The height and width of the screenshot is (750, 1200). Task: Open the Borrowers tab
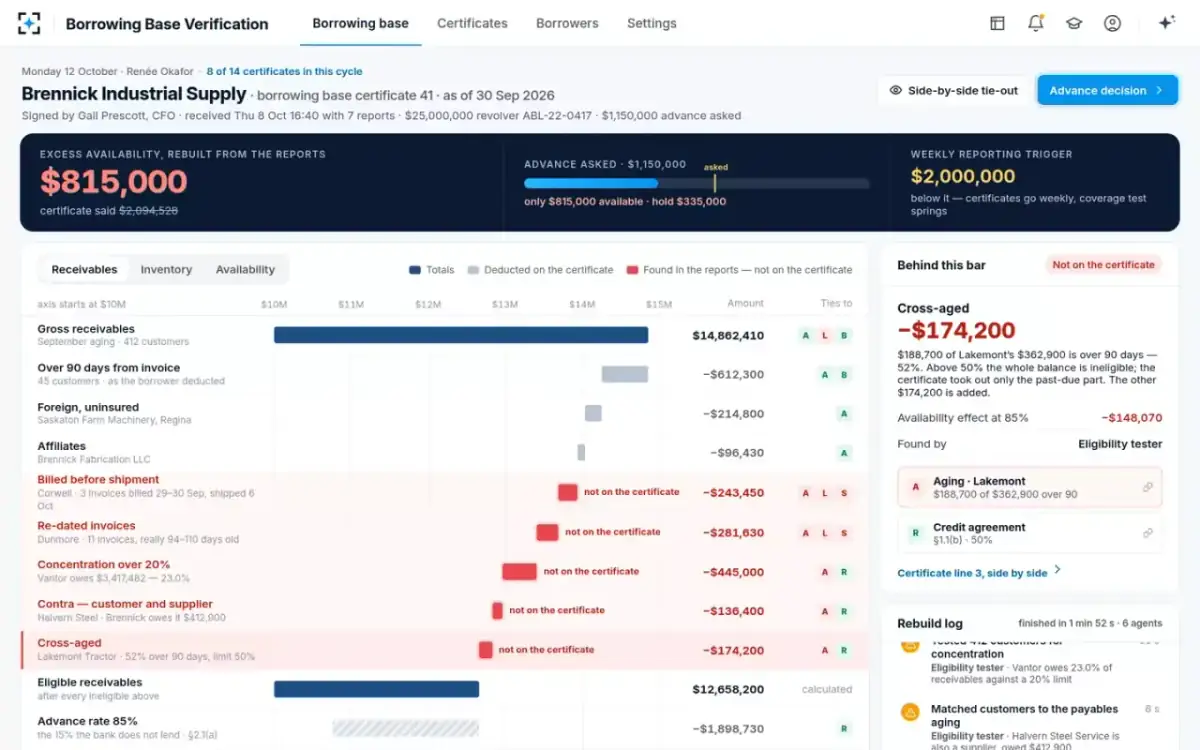pyautogui.click(x=567, y=23)
